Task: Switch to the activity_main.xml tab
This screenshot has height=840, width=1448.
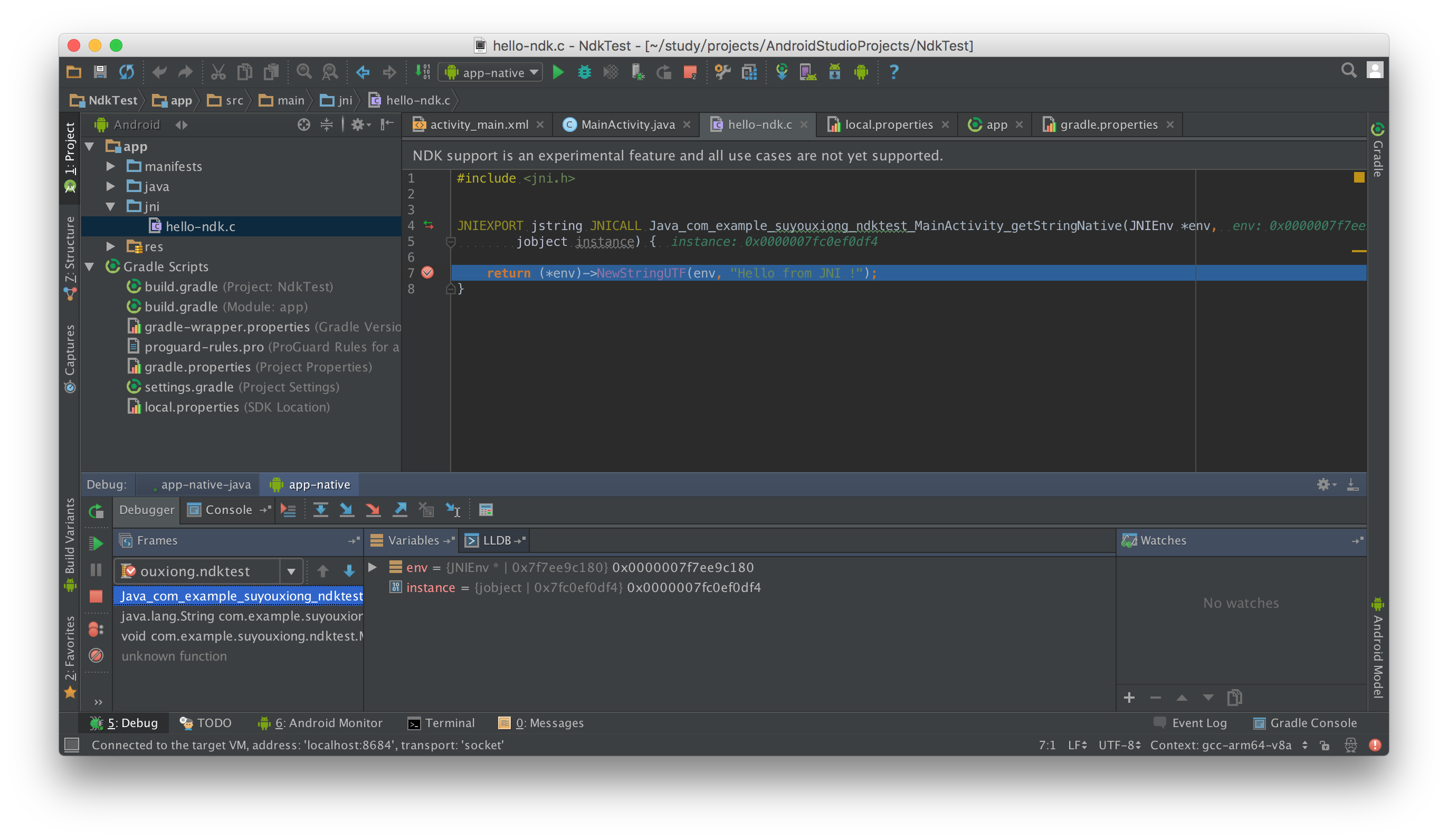Action: (479, 125)
